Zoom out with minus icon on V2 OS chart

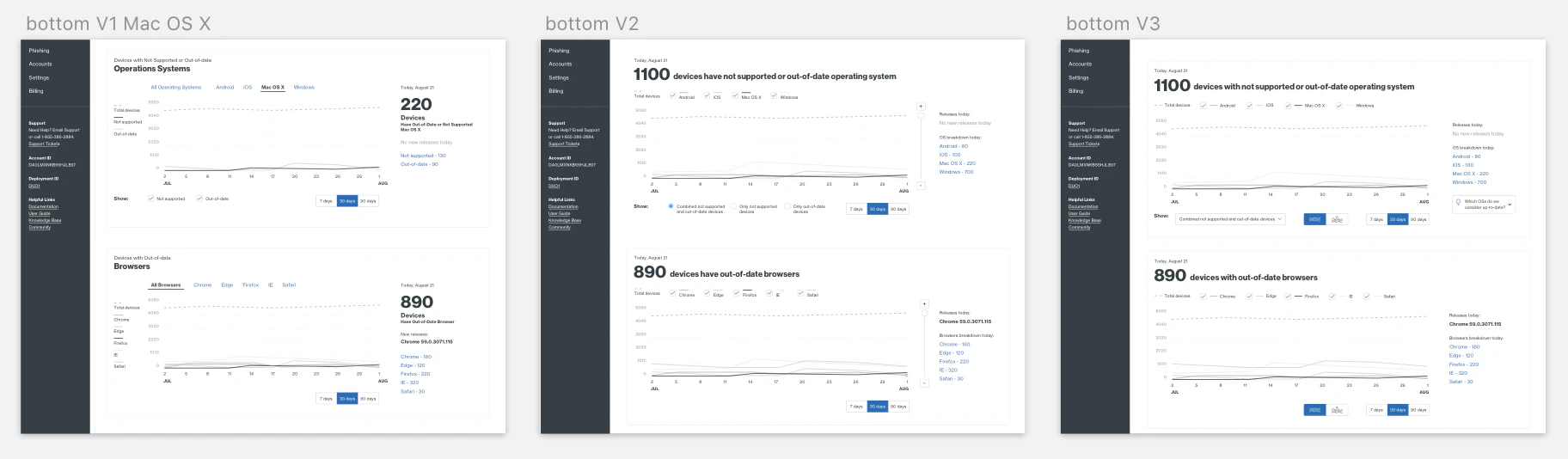click(x=921, y=185)
